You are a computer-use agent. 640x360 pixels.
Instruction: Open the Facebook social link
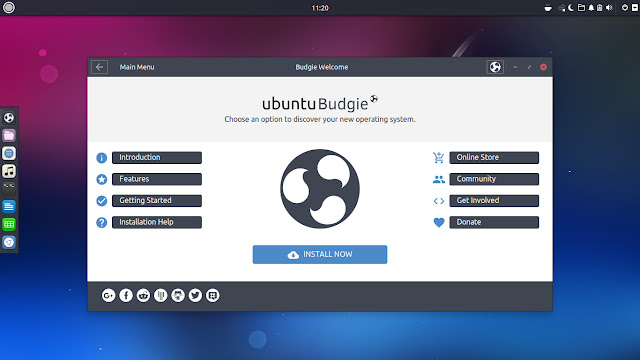(126, 295)
